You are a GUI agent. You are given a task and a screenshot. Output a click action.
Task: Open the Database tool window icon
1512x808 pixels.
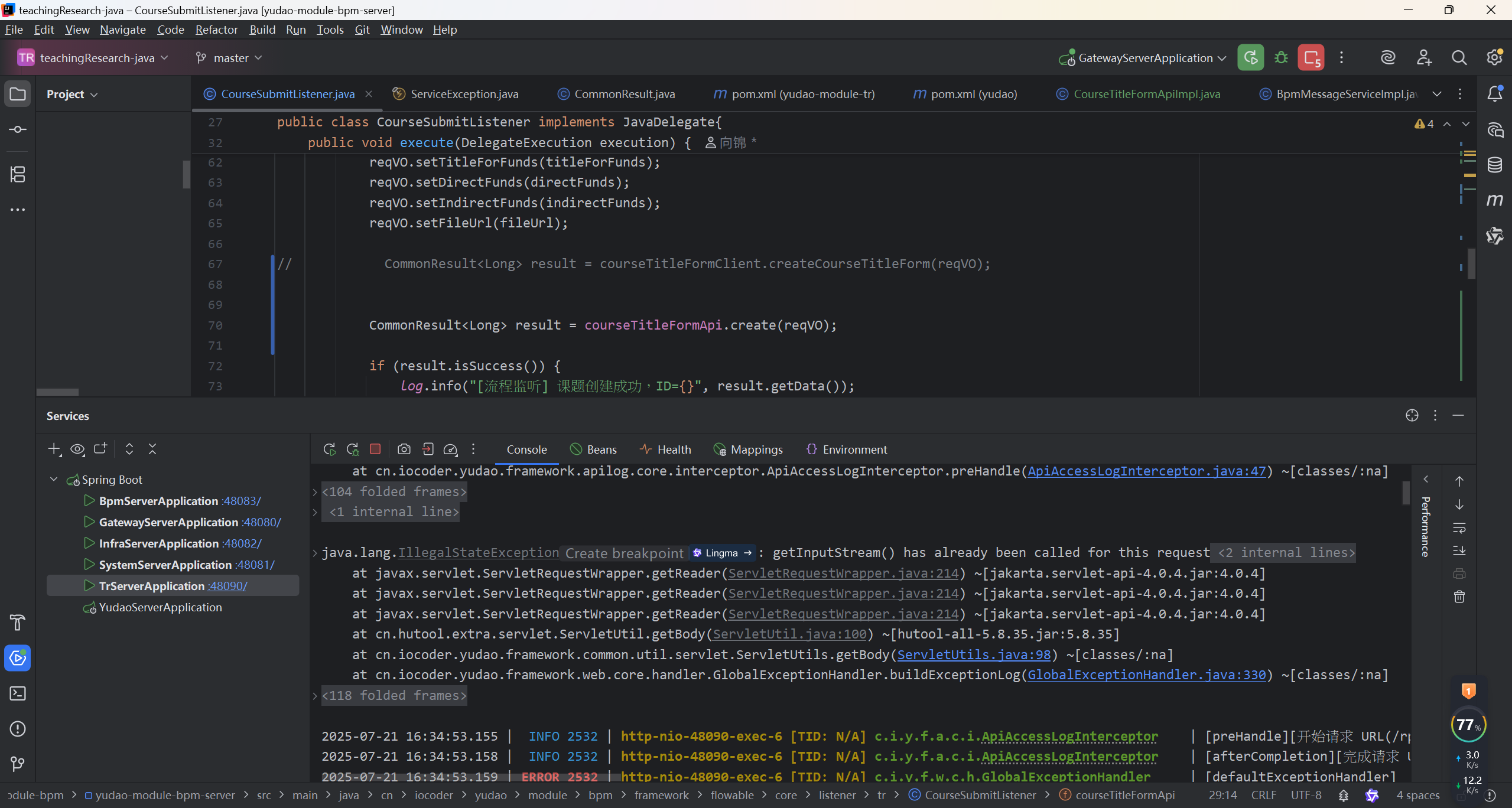click(x=1495, y=165)
